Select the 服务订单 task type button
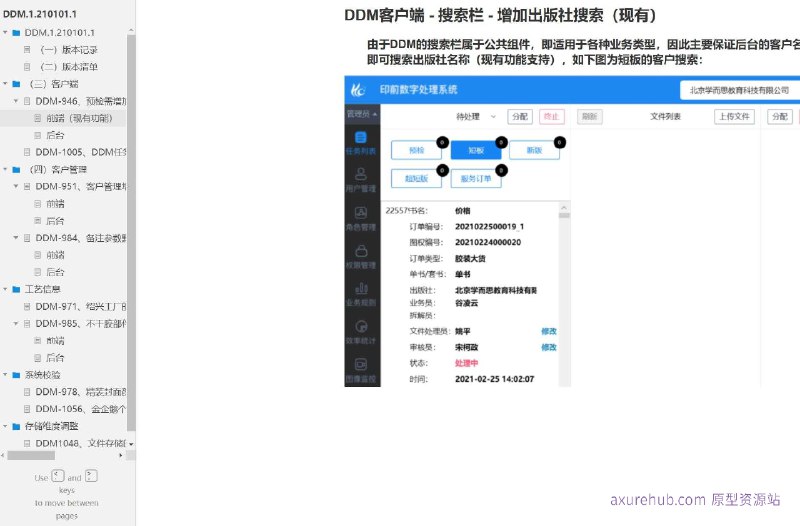The height and width of the screenshot is (526, 800). [x=476, y=179]
